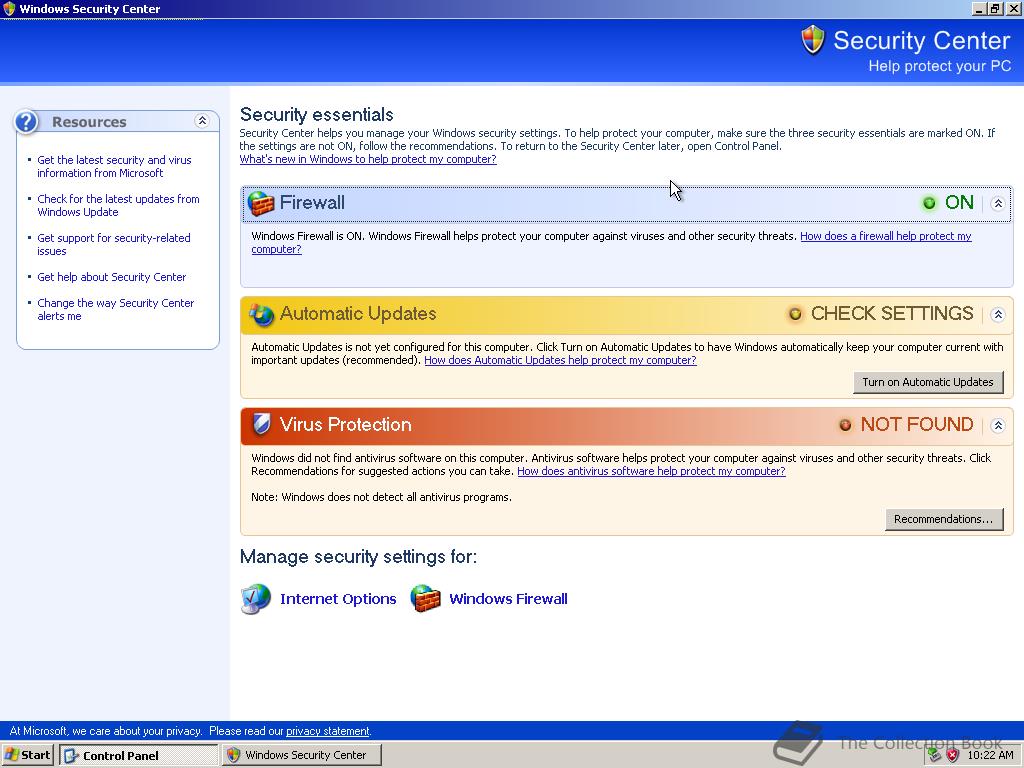Click the Note about antivirus detection text
1024x768 pixels.
pyautogui.click(x=381, y=498)
